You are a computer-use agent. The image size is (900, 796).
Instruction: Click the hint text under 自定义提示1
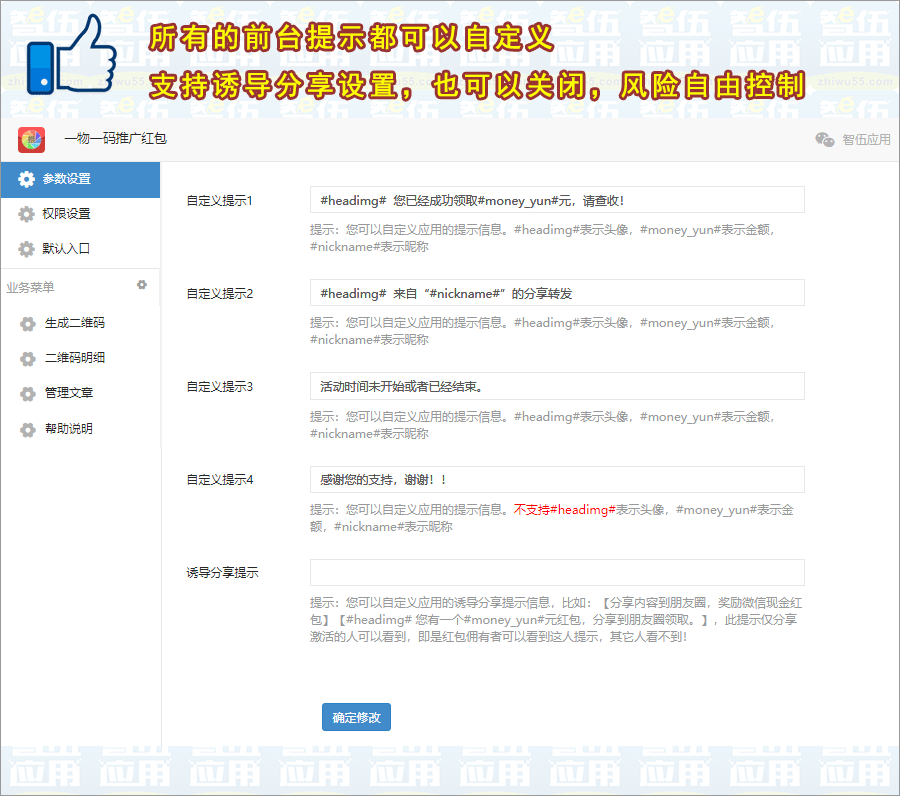(x=543, y=238)
